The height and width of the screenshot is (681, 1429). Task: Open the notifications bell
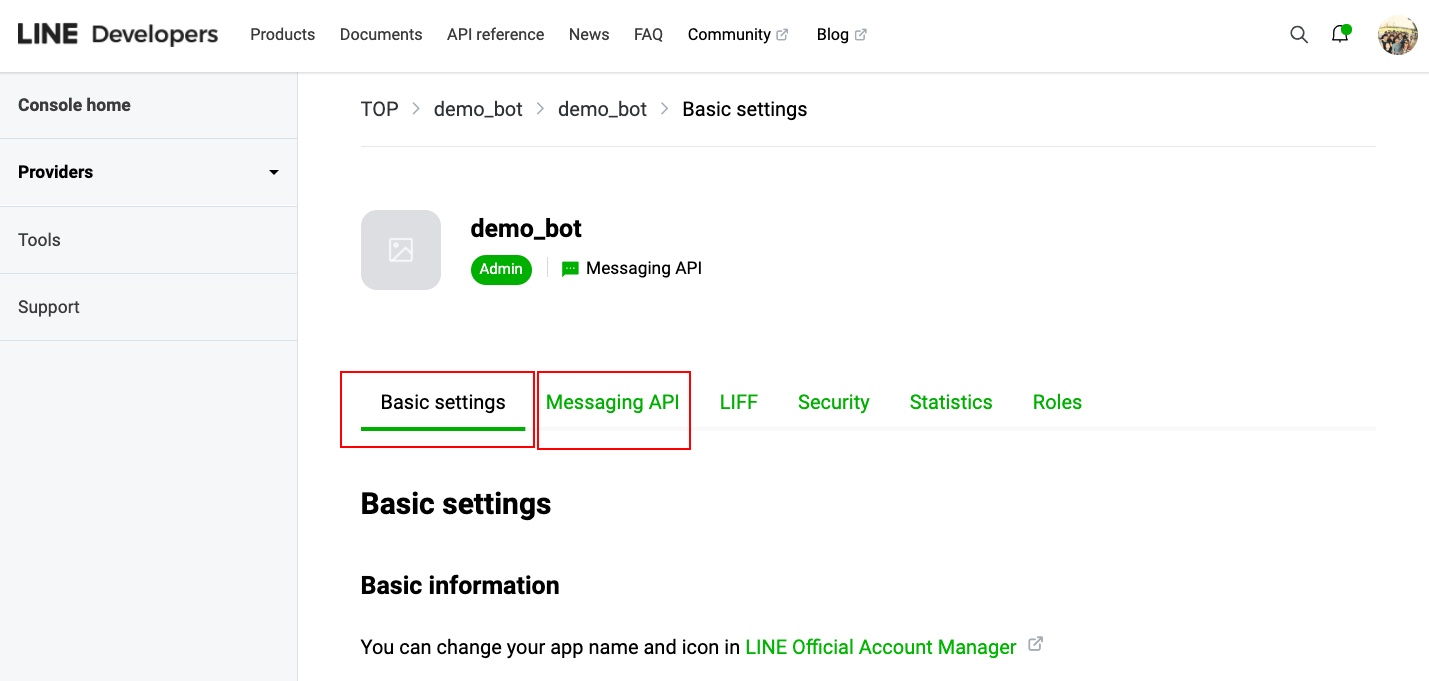(1340, 35)
